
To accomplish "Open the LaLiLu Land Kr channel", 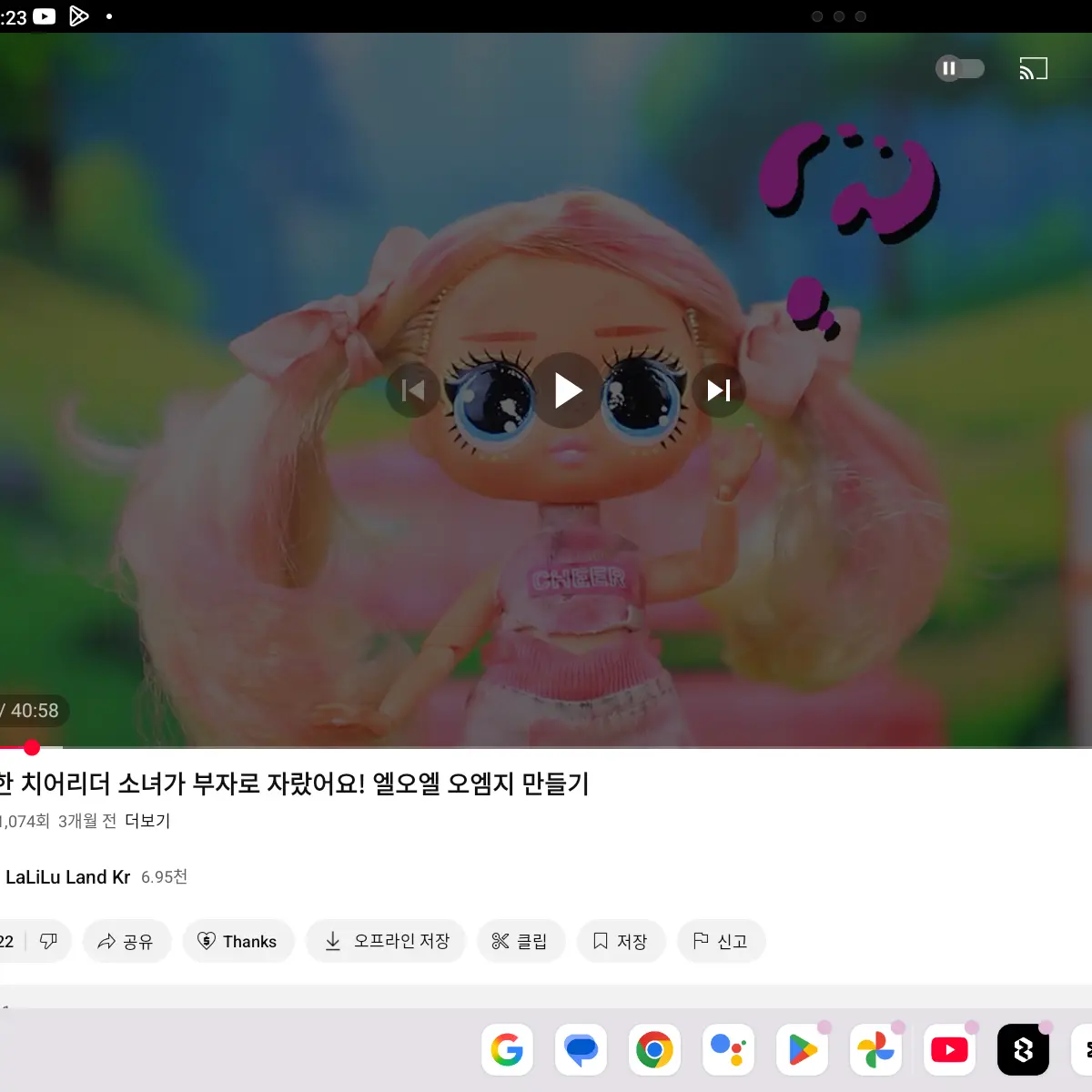I will pos(68,877).
